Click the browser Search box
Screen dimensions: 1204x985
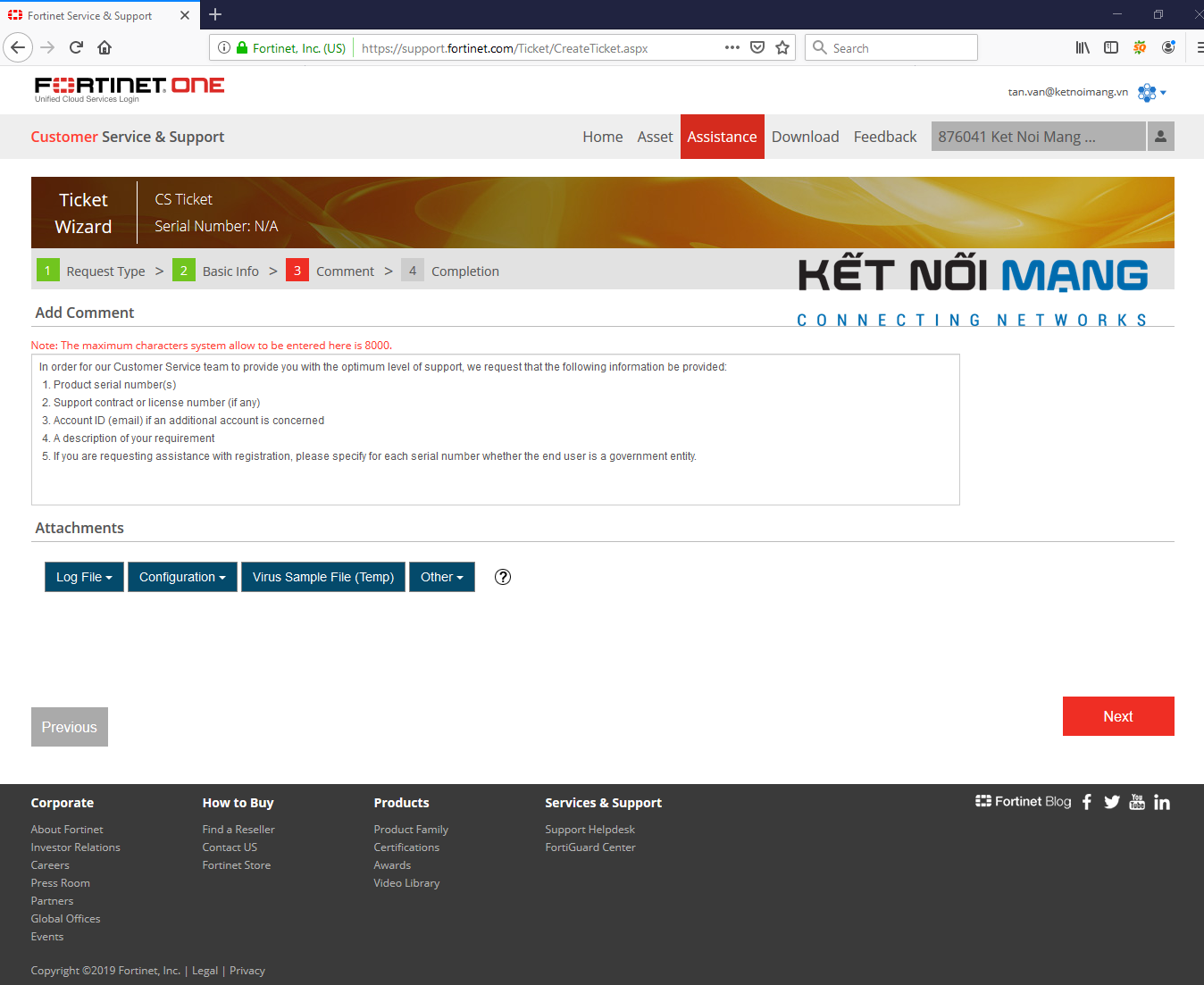(891, 47)
